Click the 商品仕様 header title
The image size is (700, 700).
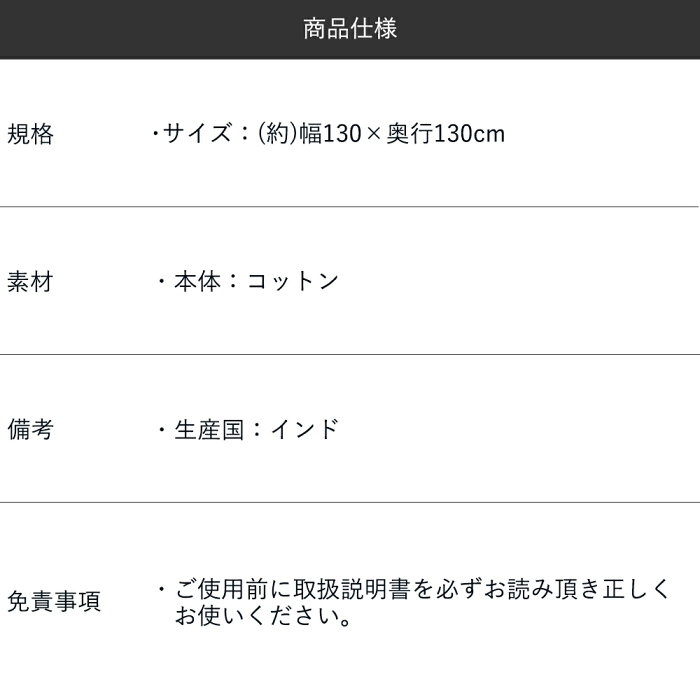[350, 29]
